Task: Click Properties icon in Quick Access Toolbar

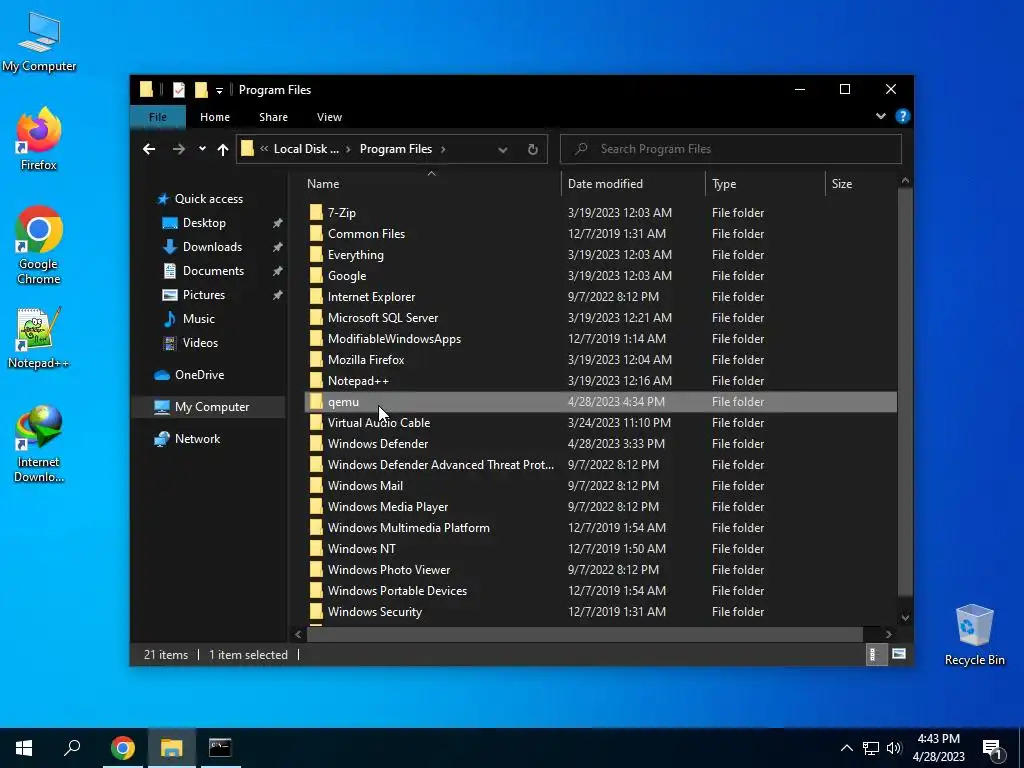Action: pyautogui.click(x=178, y=89)
